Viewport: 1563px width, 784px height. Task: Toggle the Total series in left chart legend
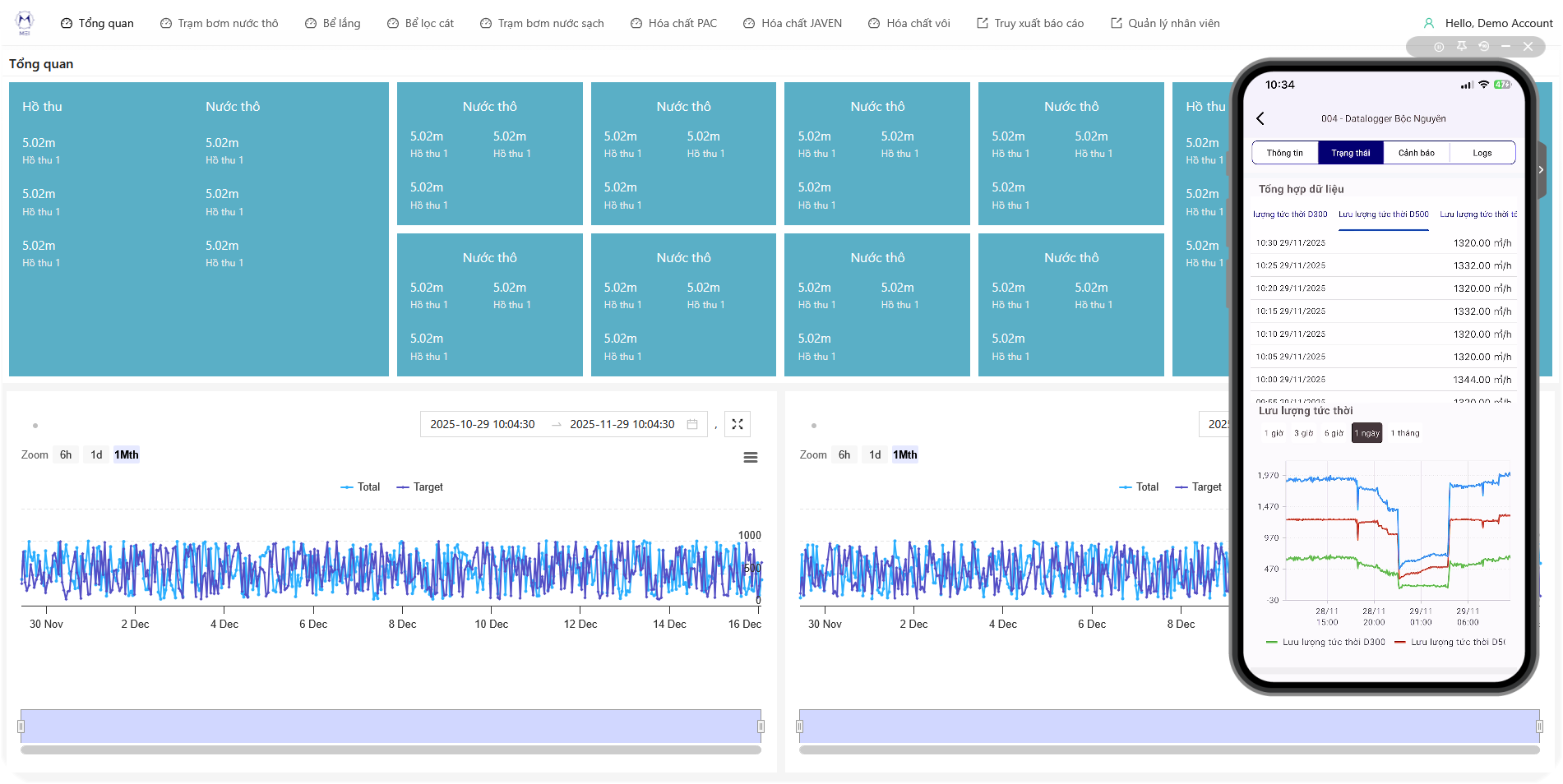tap(360, 487)
